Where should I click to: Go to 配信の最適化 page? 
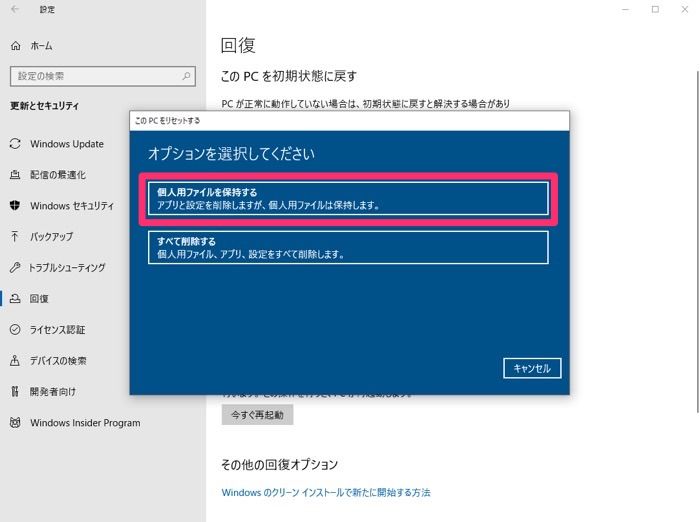[58, 175]
